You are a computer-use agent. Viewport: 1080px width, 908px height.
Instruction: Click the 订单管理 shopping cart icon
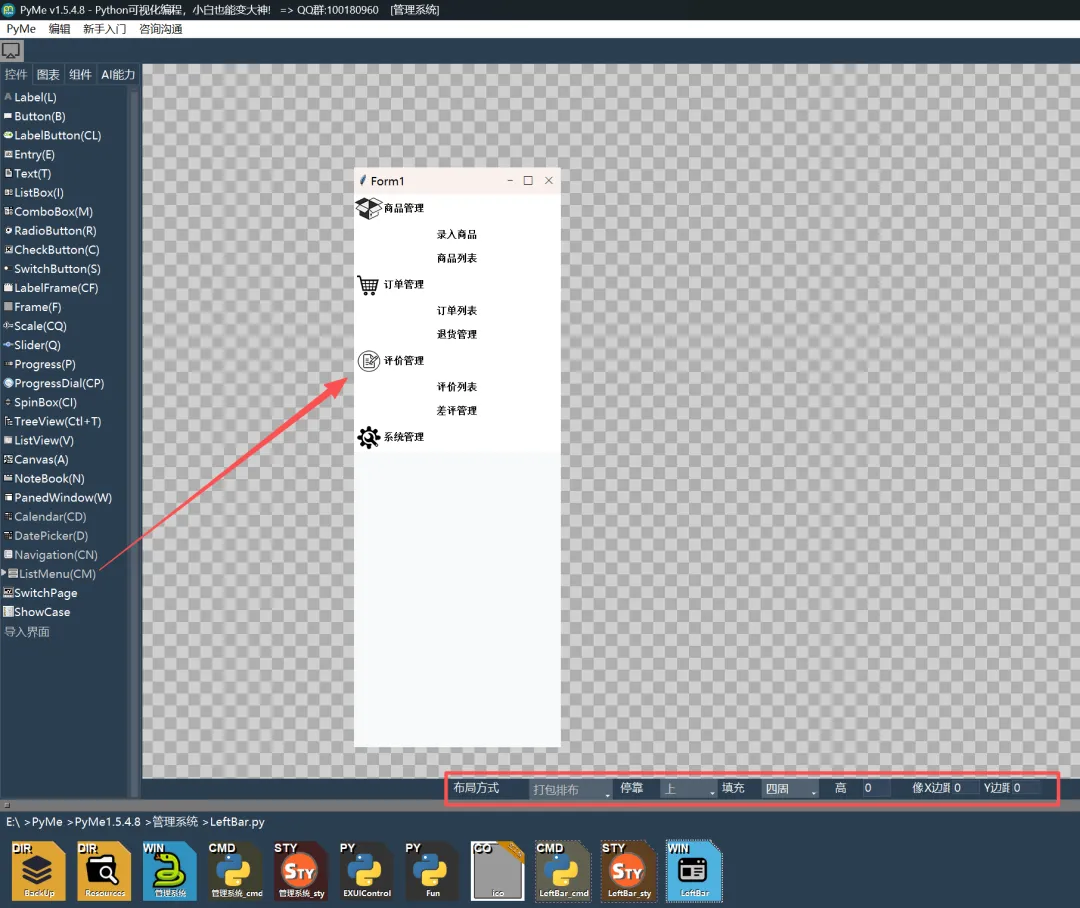tap(368, 285)
